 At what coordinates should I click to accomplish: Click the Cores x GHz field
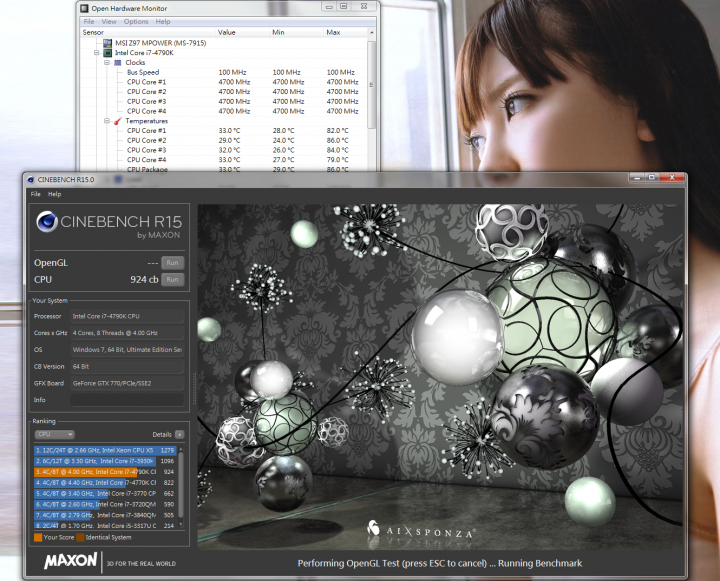tap(127, 333)
